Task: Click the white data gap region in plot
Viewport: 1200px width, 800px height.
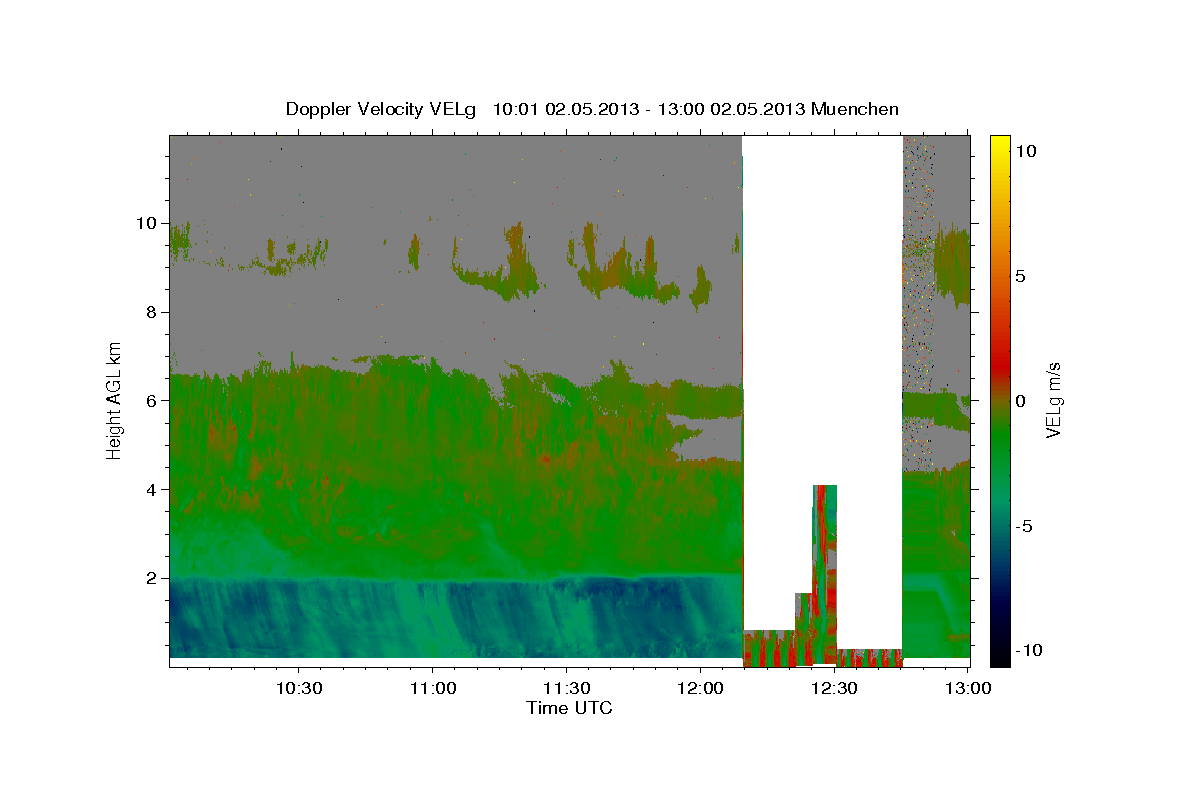Action: [x=822, y=310]
